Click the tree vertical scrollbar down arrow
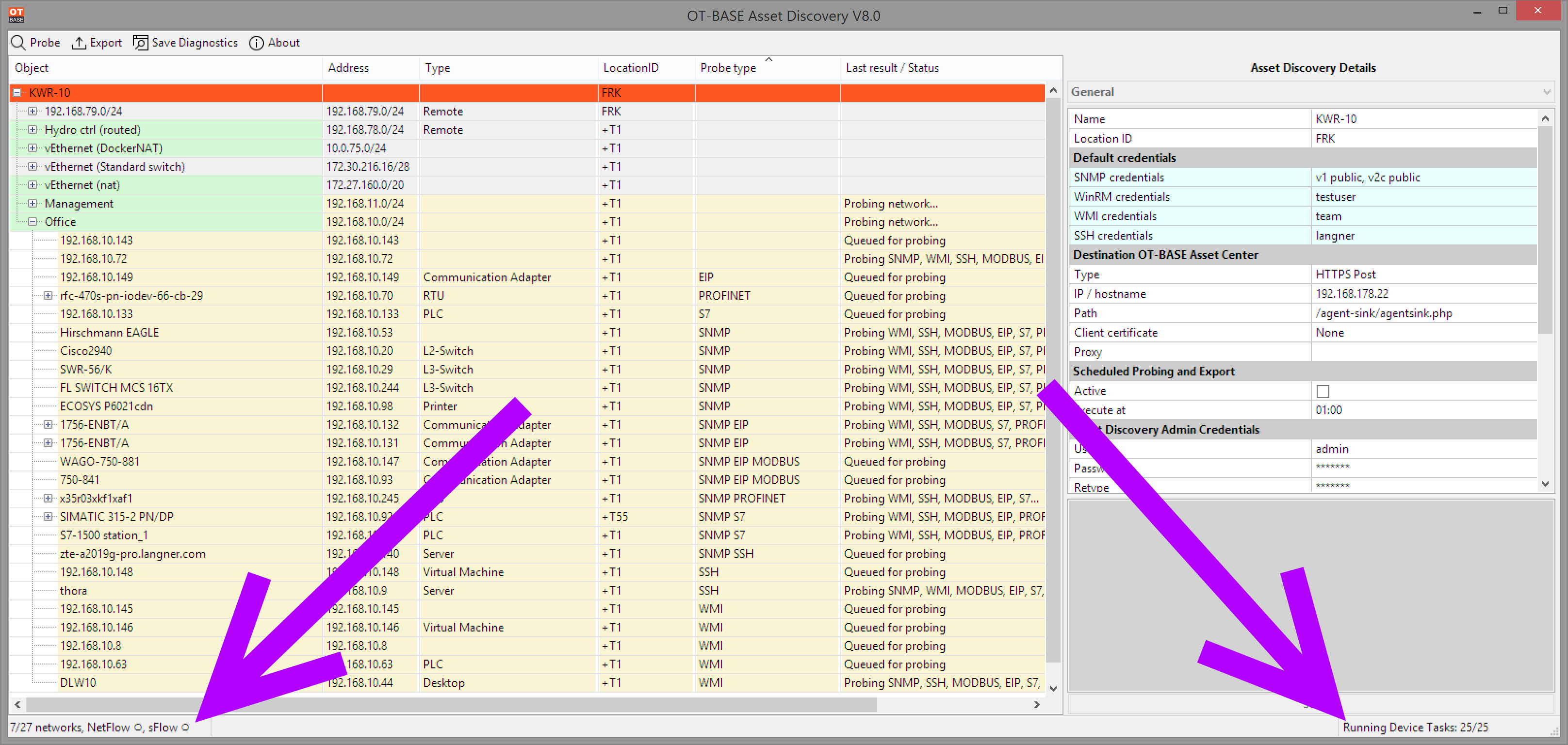The width and height of the screenshot is (1568, 745). pos(1053,688)
